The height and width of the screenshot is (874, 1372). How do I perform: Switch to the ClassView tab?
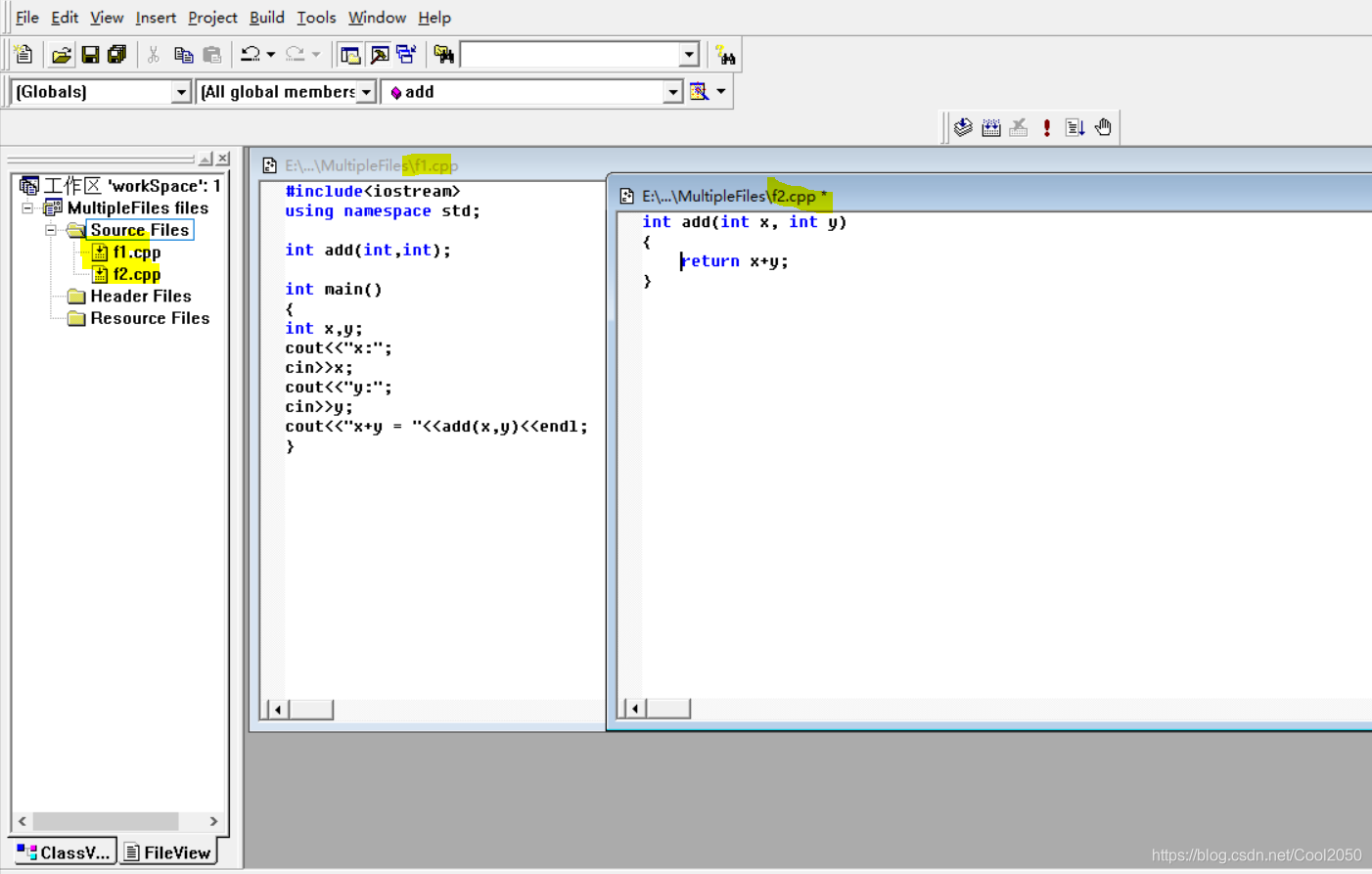click(64, 852)
